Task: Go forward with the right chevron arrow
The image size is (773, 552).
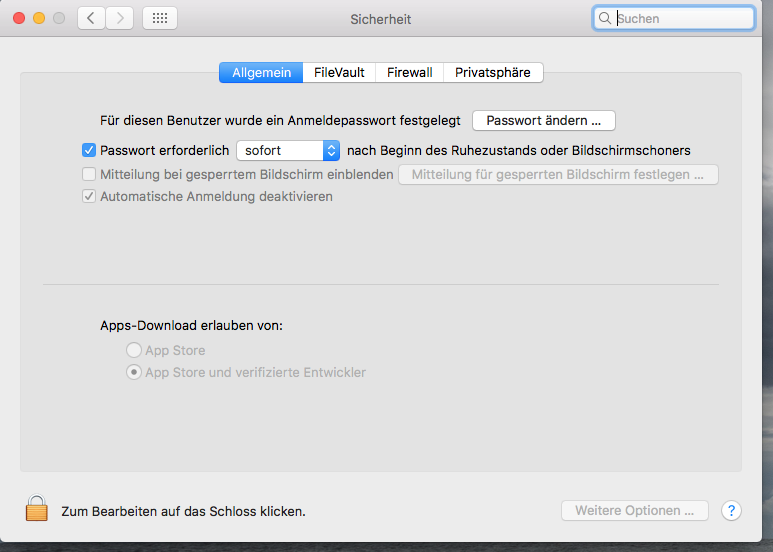Action: [119, 18]
